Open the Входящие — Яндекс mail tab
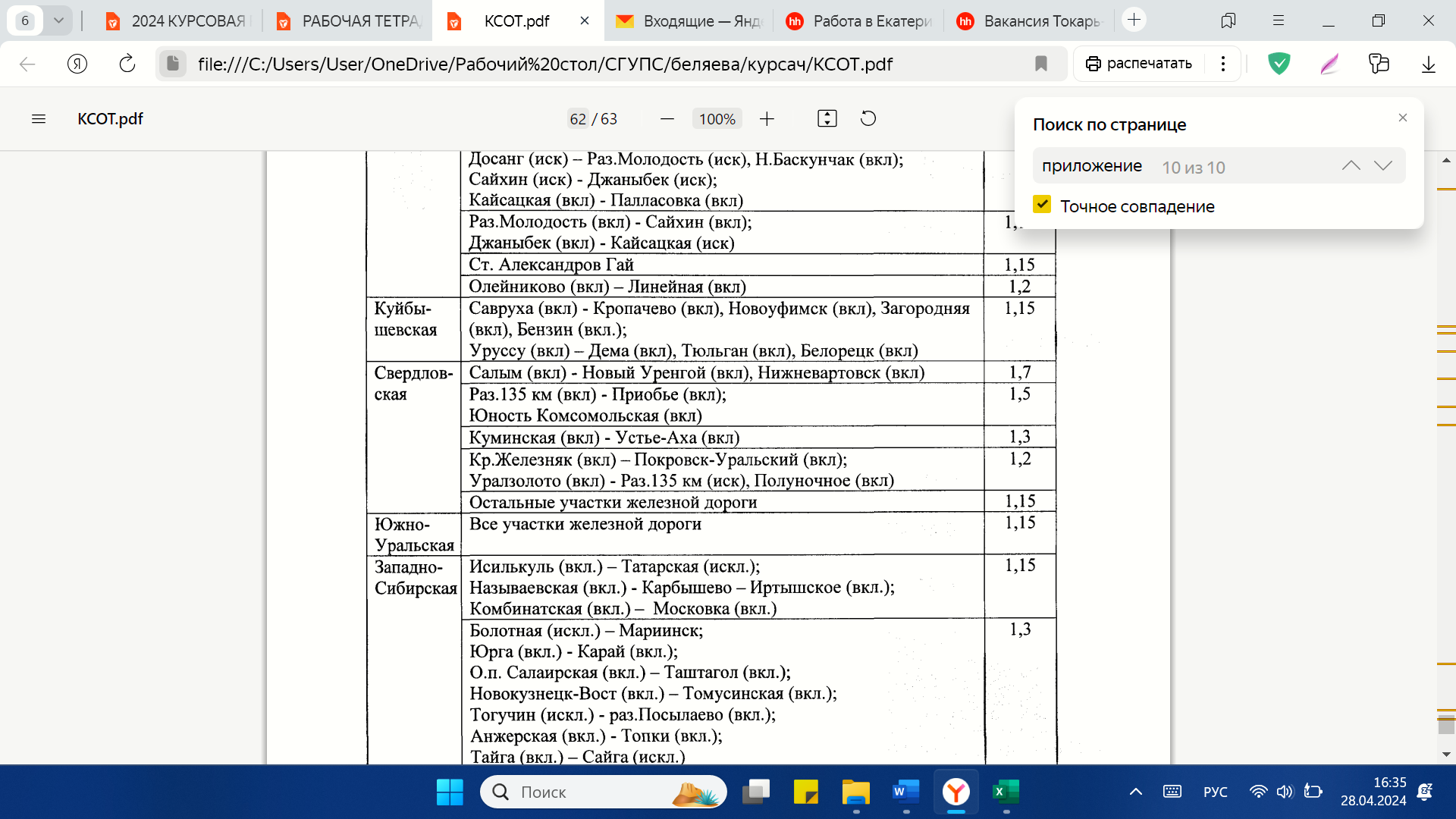Image resolution: width=1456 pixels, height=819 pixels. [x=689, y=21]
